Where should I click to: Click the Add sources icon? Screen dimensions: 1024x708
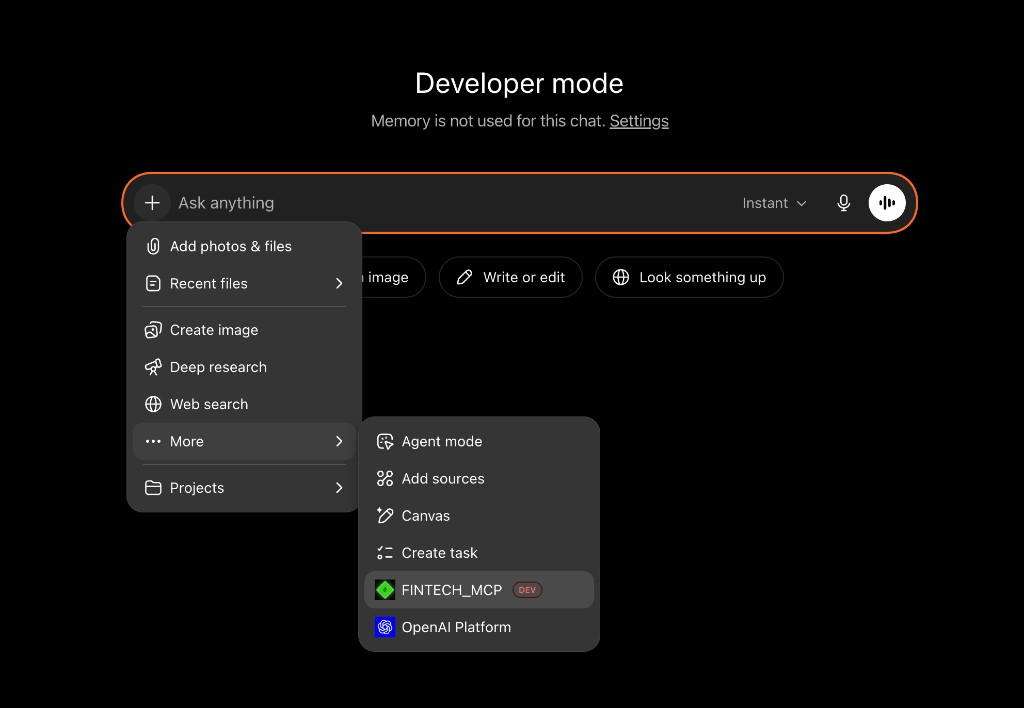[x=385, y=479]
